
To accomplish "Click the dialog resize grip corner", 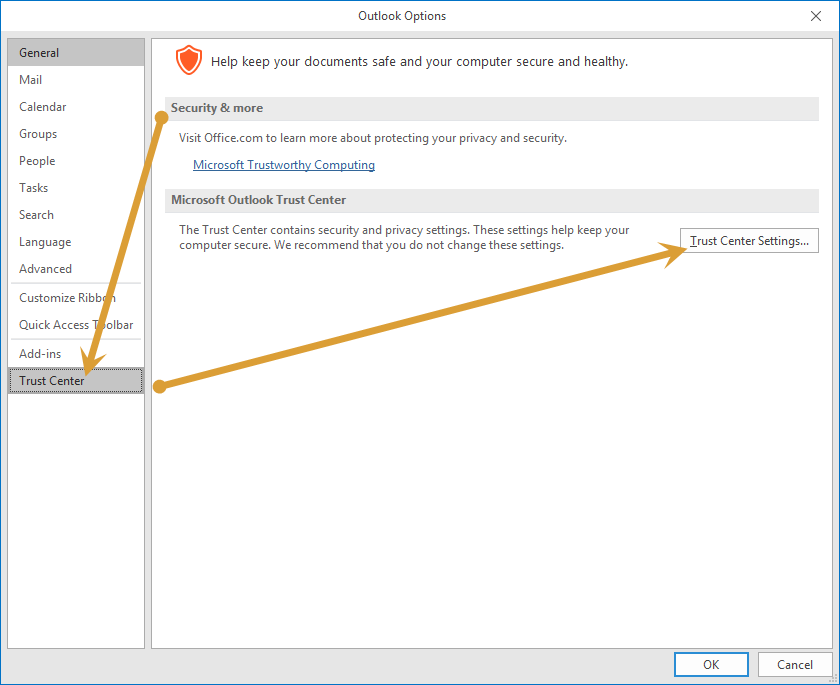I will pyautogui.click(x=834, y=679).
